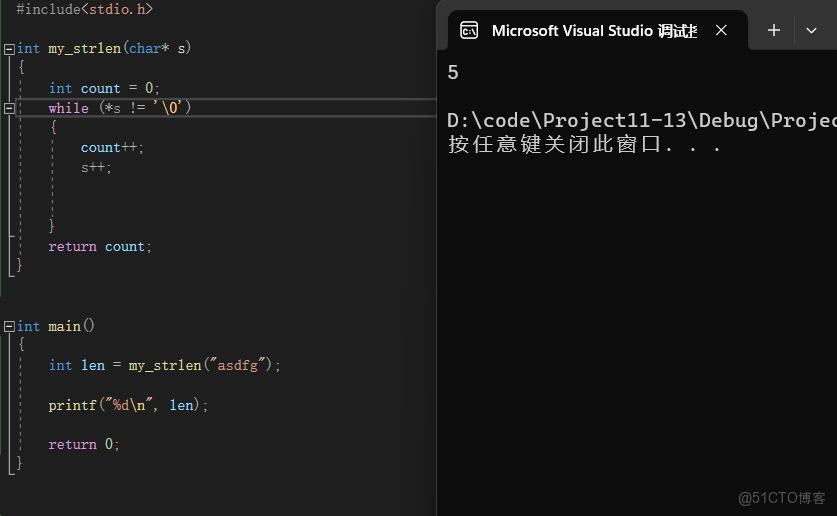
Task: Click the output value 5 in the console
Action: coord(453,72)
